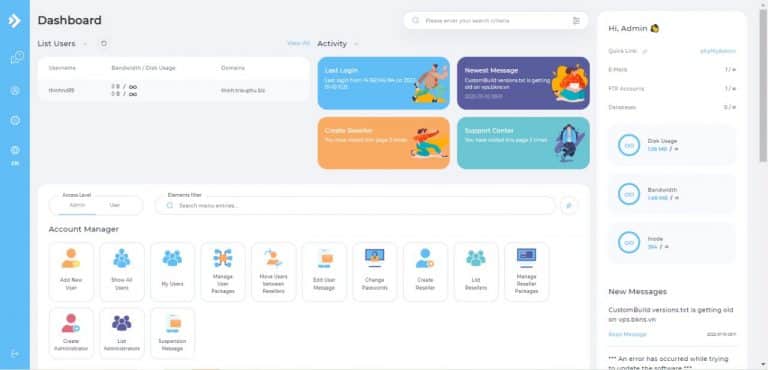Click the Bandwidth circular gauge

(629, 194)
